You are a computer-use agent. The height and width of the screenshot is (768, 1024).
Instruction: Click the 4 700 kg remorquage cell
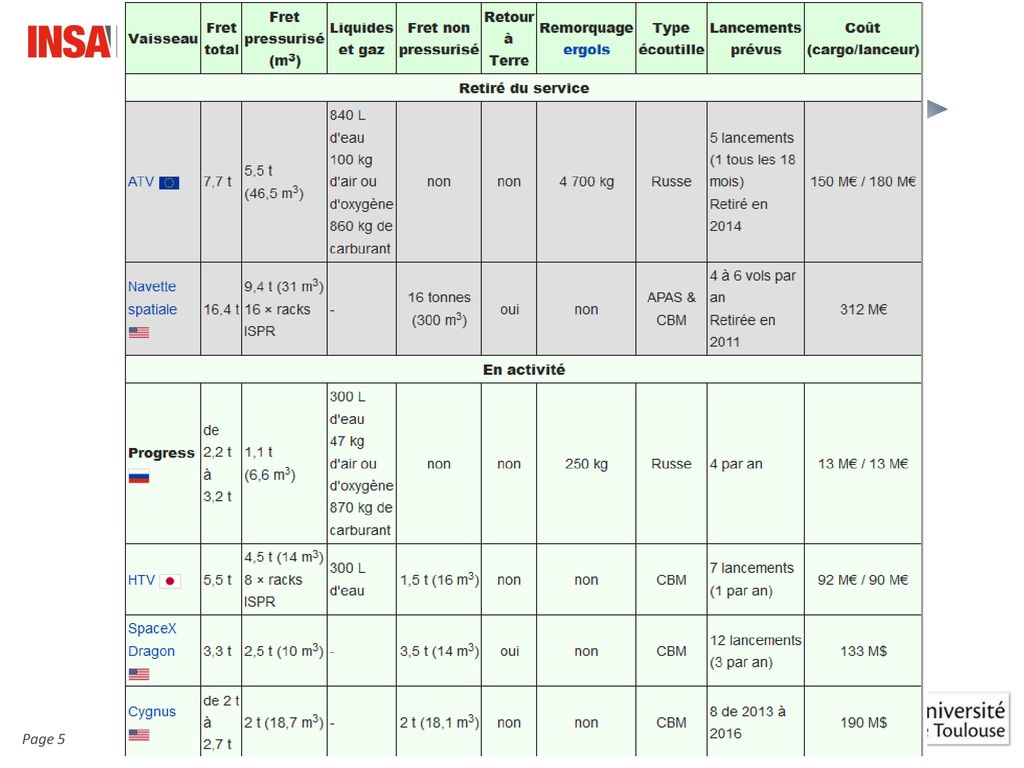pos(586,182)
